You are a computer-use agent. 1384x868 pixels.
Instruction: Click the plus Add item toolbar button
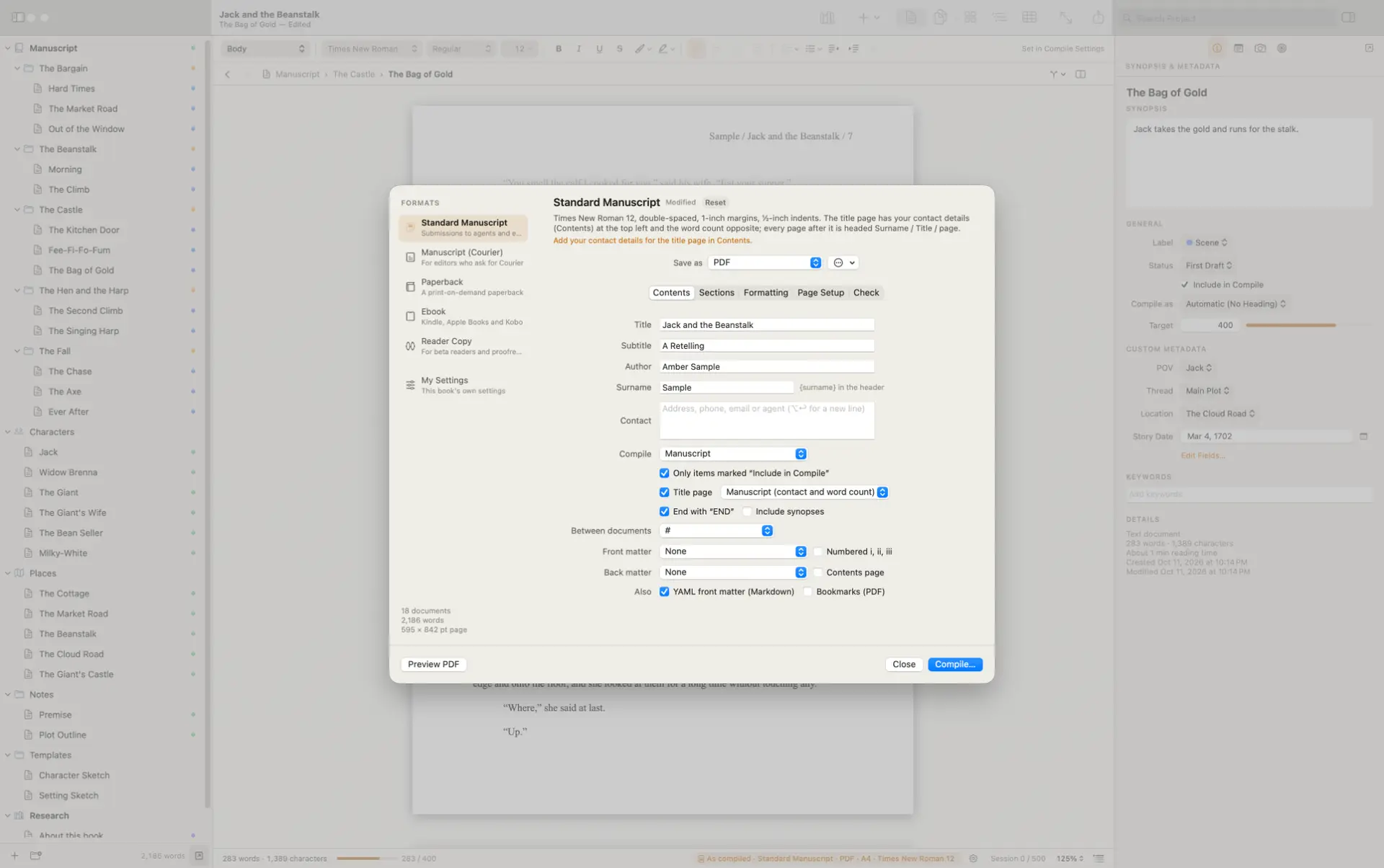[x=863, y=17]
